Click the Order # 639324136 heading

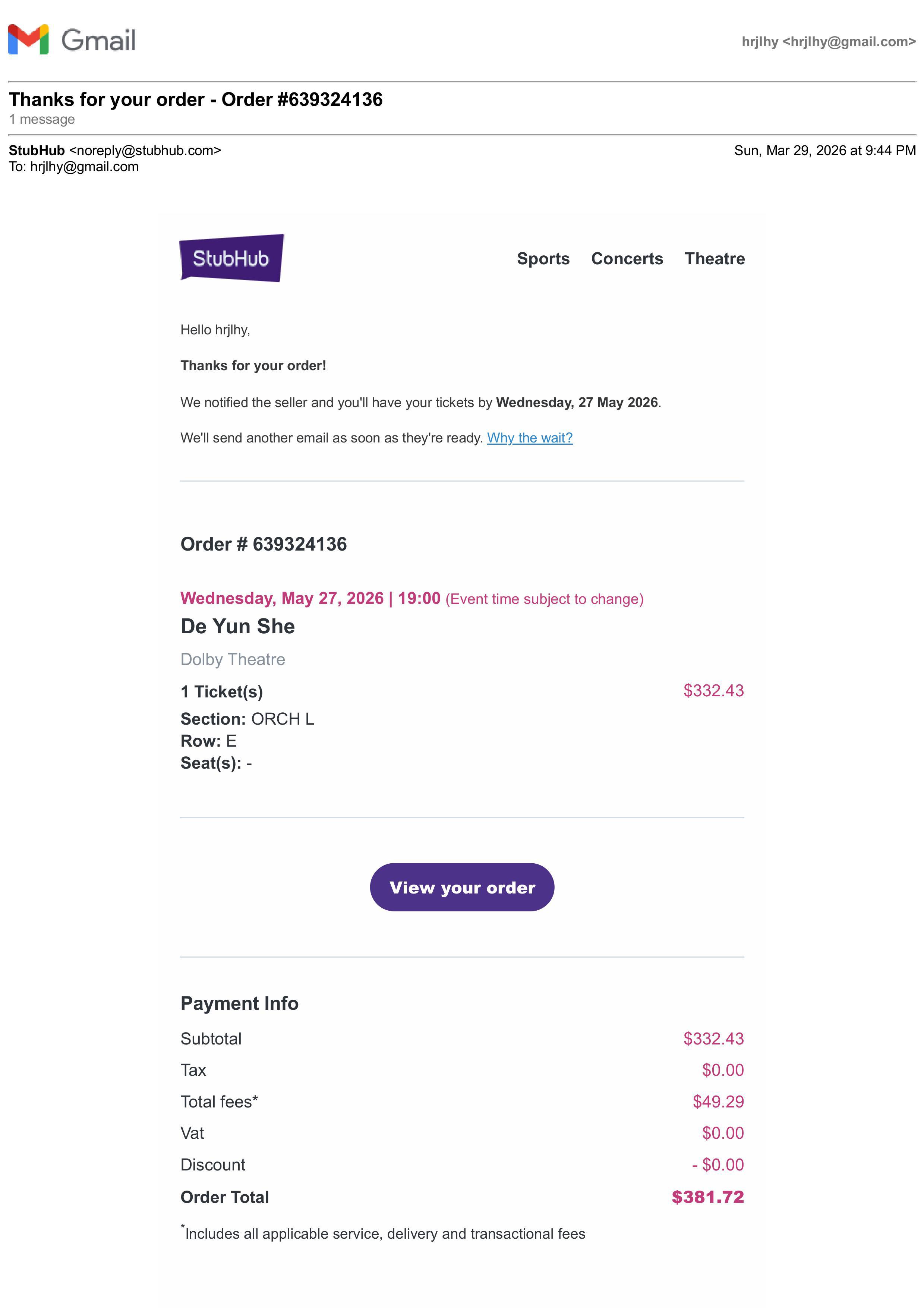pos(263,544)
